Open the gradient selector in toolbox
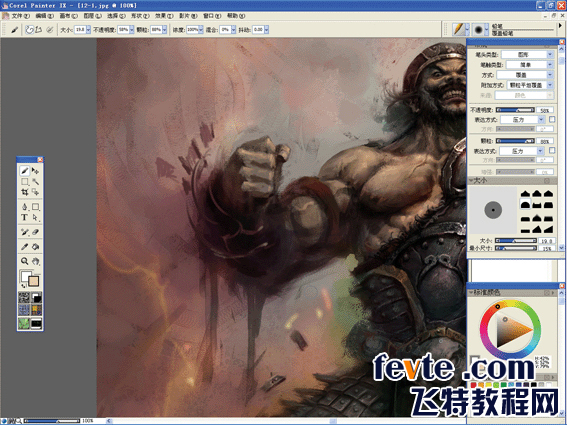Viewport: 567px width, 425px height. (x=36, y=297)
